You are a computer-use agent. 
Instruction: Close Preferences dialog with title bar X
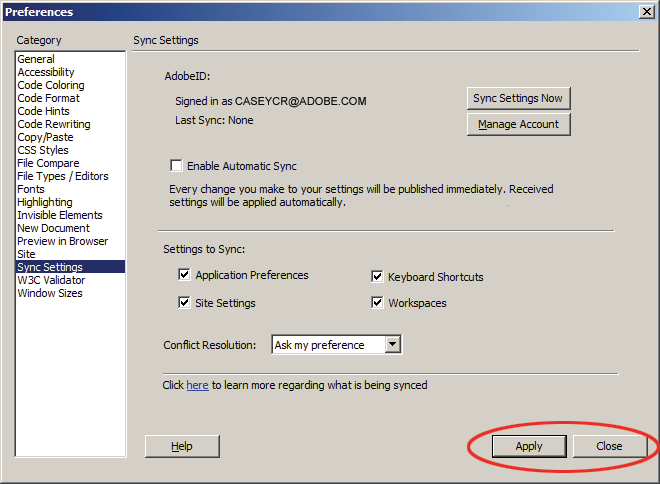click(646, 11)
